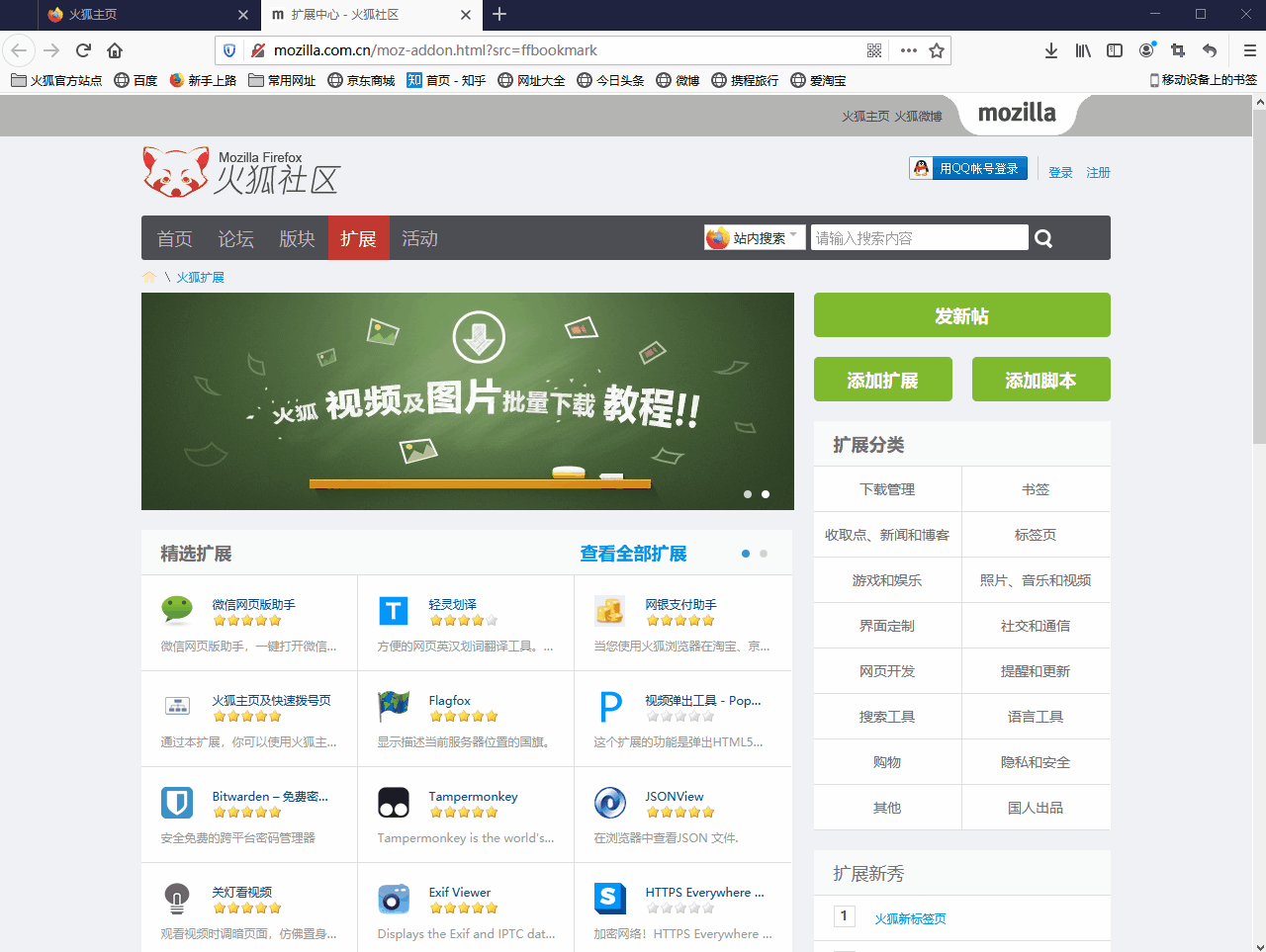The image size is (1266, 952).
Task: Expand the 常用网址 bookmarks folder
Action: point(281,80)
